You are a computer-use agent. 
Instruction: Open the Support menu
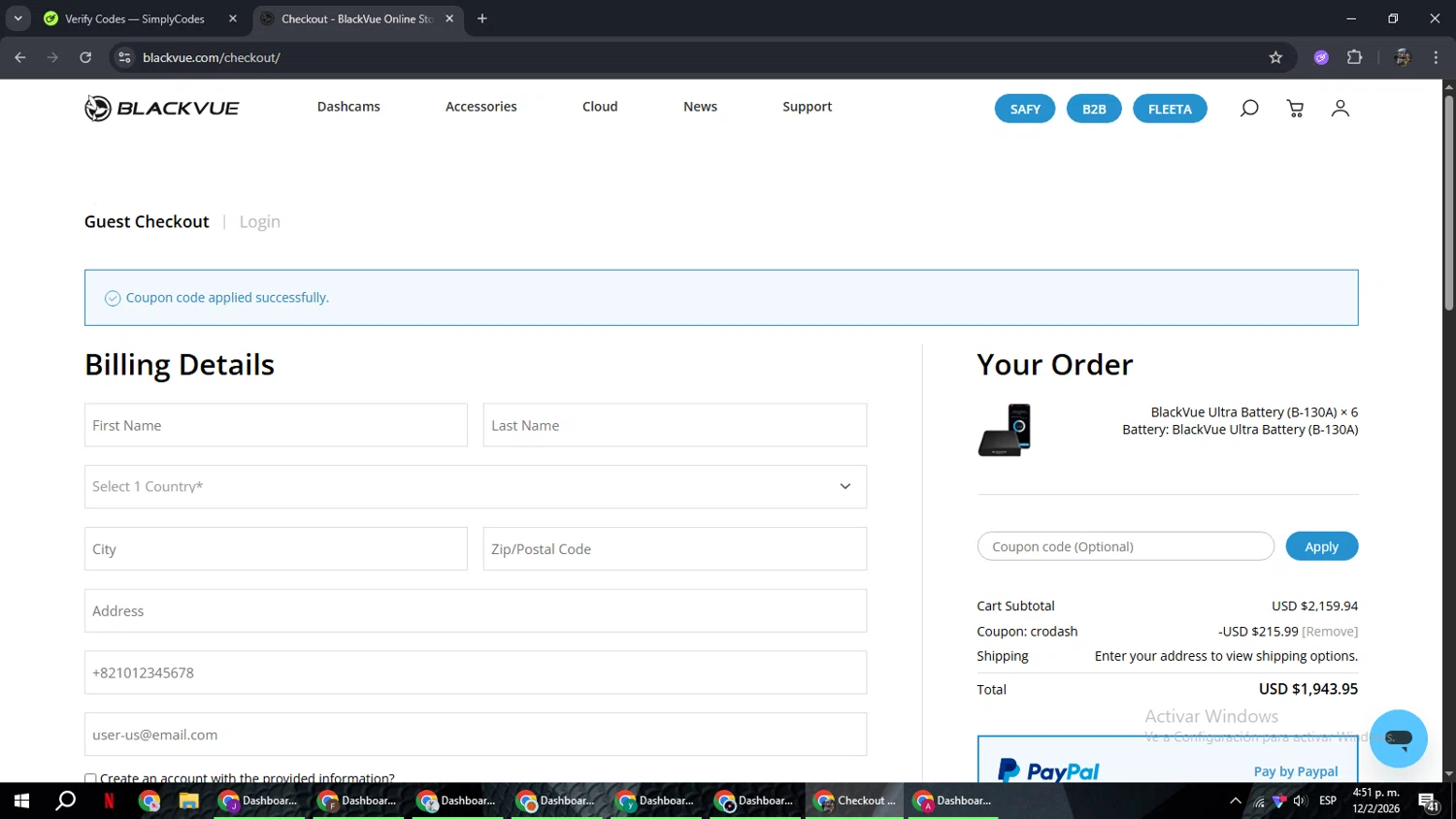807,107
